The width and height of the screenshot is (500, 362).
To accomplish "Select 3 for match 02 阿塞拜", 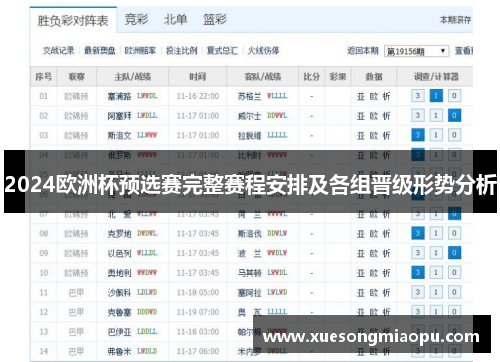I will coord(418,116).
